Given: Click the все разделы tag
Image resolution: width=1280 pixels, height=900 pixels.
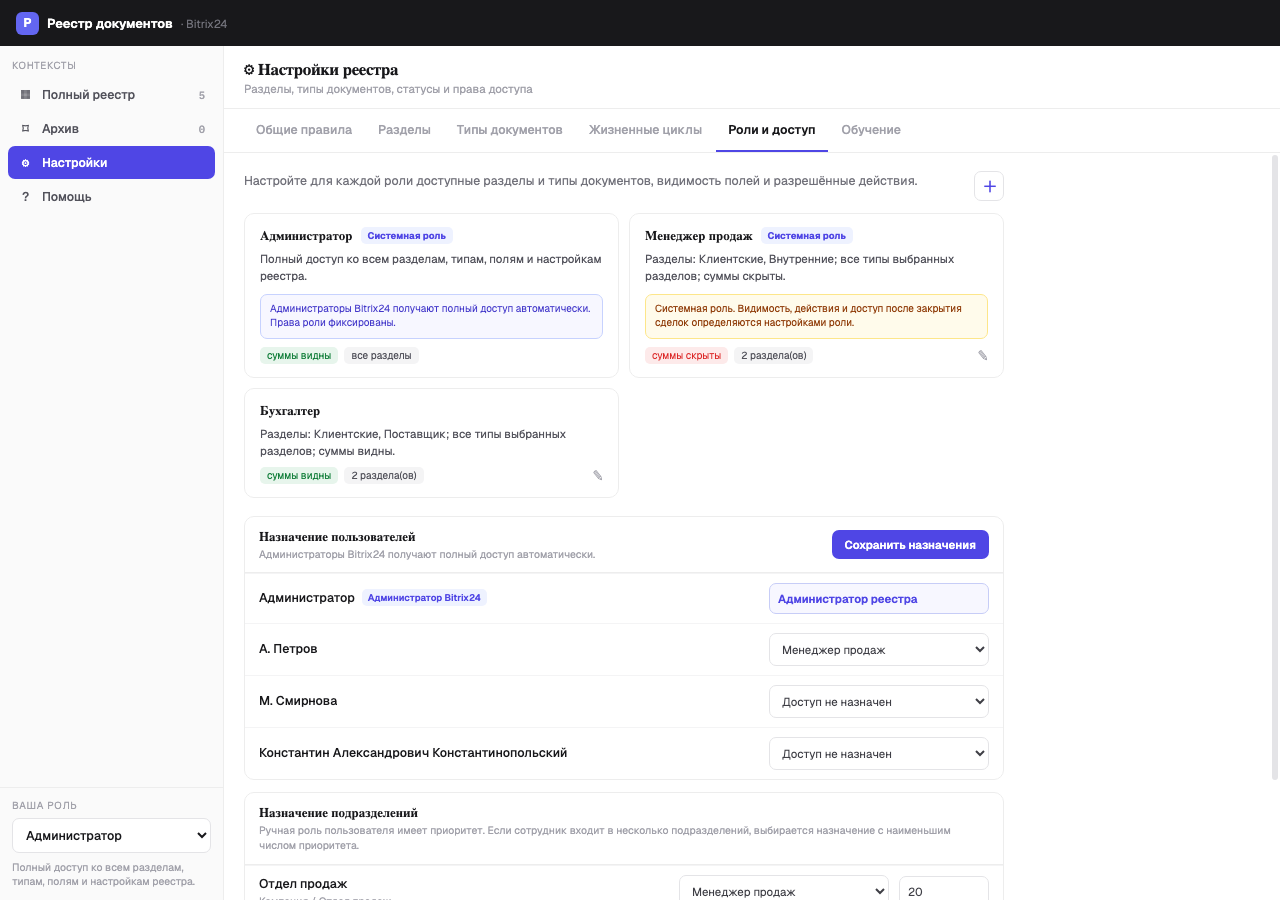Looking at the screenshot, I should 381,355.
